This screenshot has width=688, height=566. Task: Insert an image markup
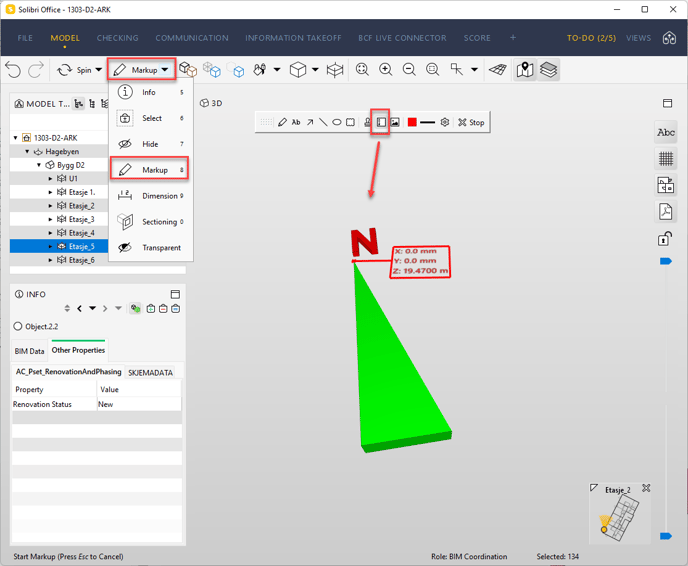point(395,122)
